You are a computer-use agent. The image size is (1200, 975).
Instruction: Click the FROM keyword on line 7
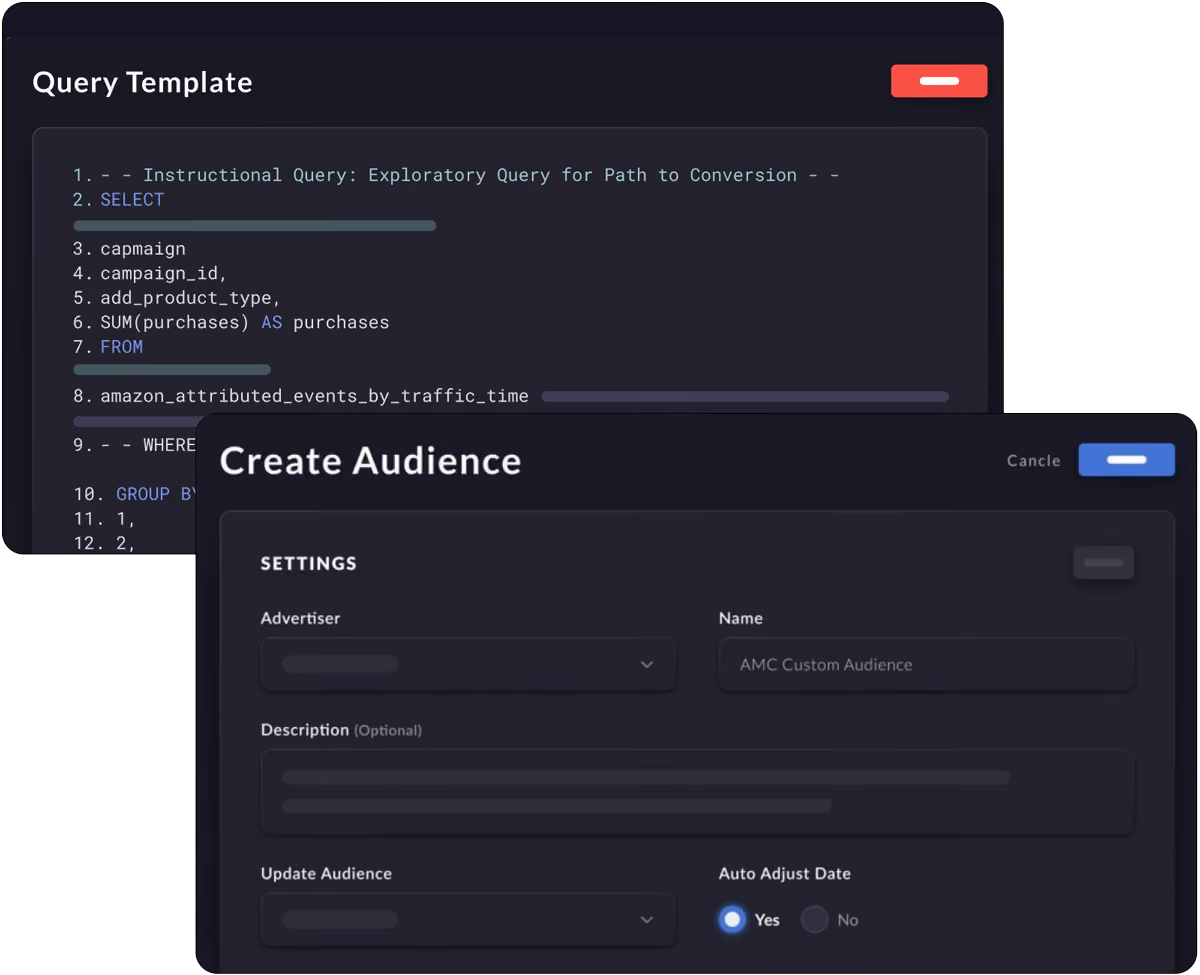122,347
